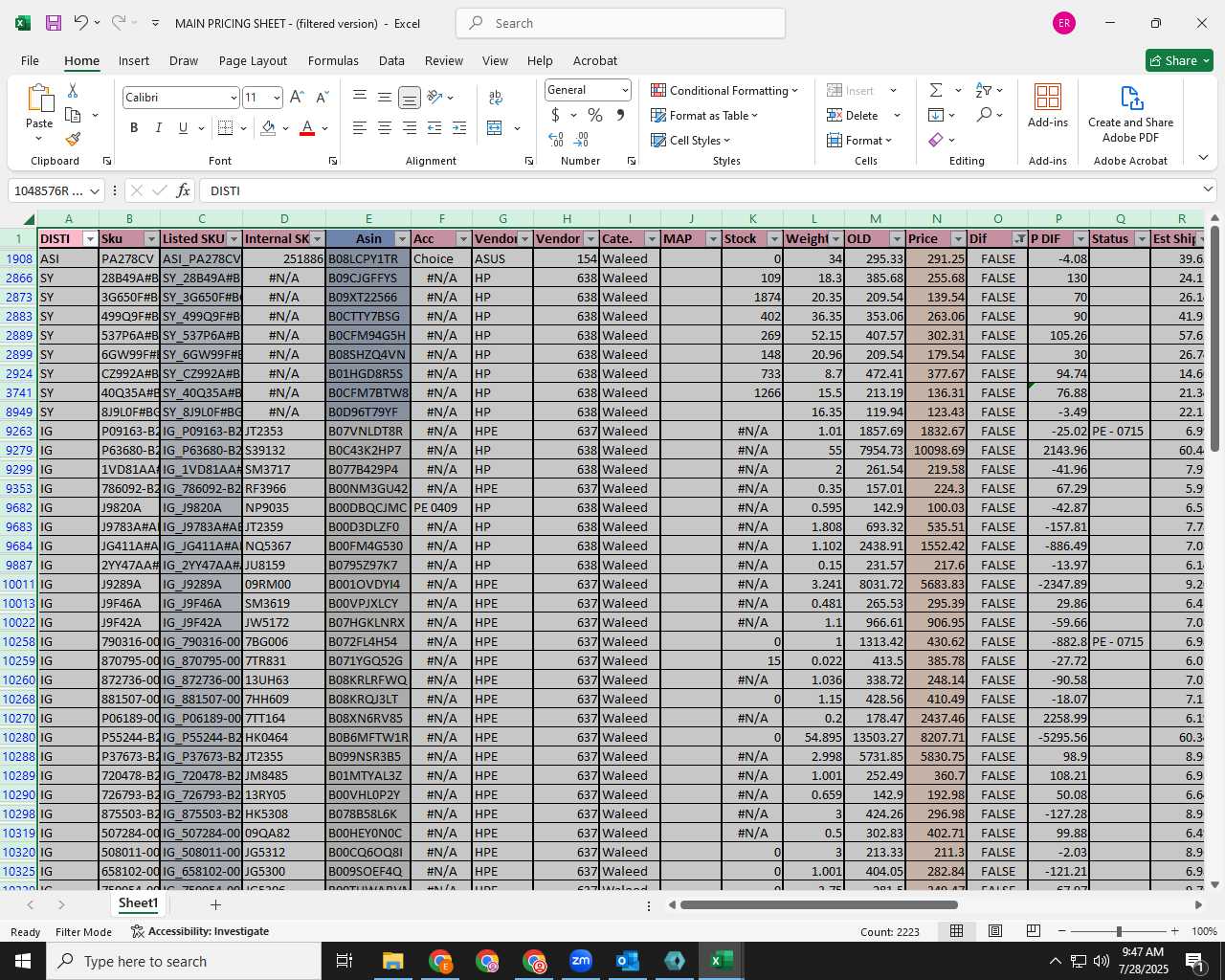Click Accessibility: Investigate in status bar

pos(199,931)
